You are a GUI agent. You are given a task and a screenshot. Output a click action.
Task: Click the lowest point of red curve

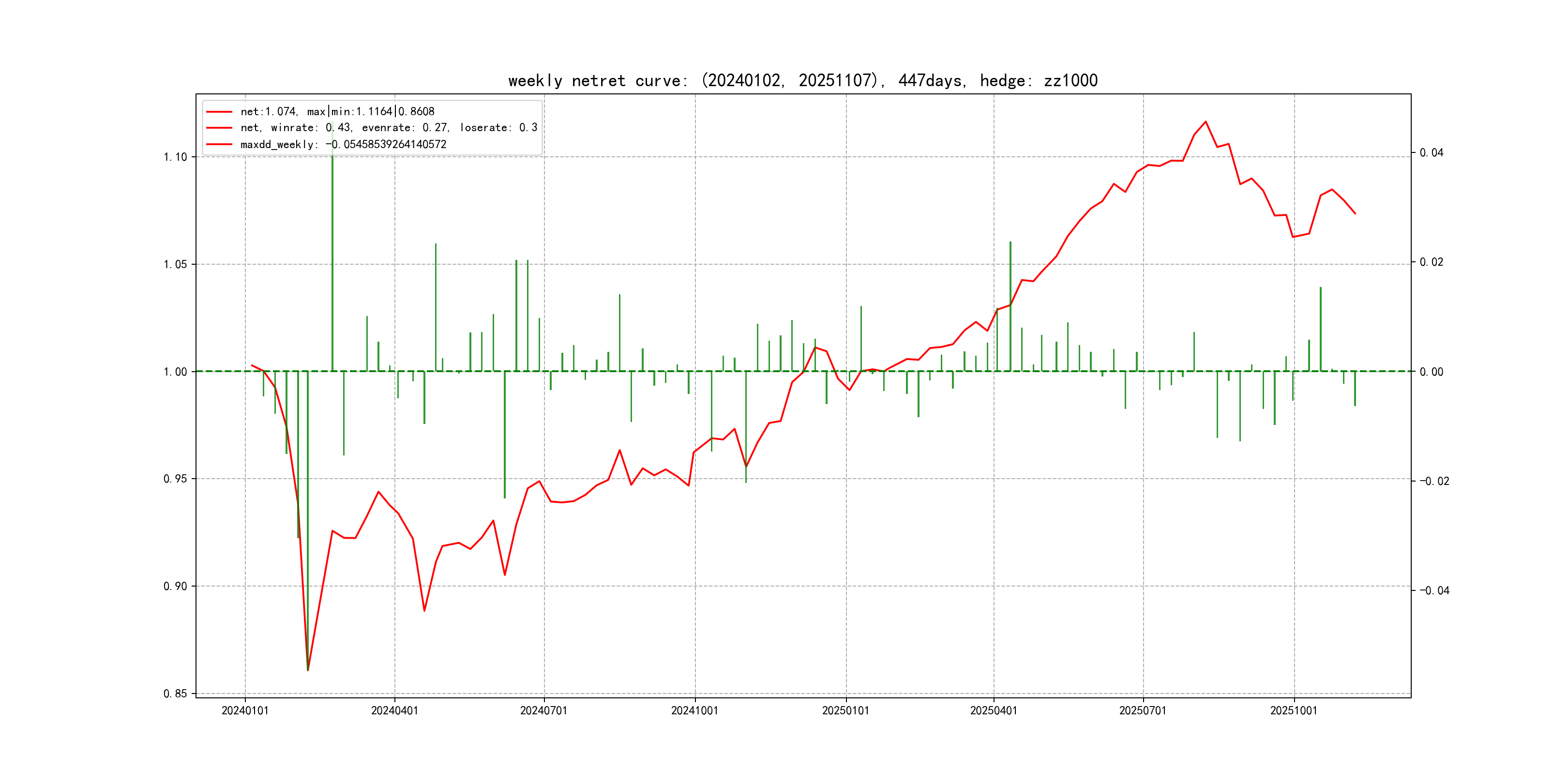pyautogui.click(x=308, y=670)
